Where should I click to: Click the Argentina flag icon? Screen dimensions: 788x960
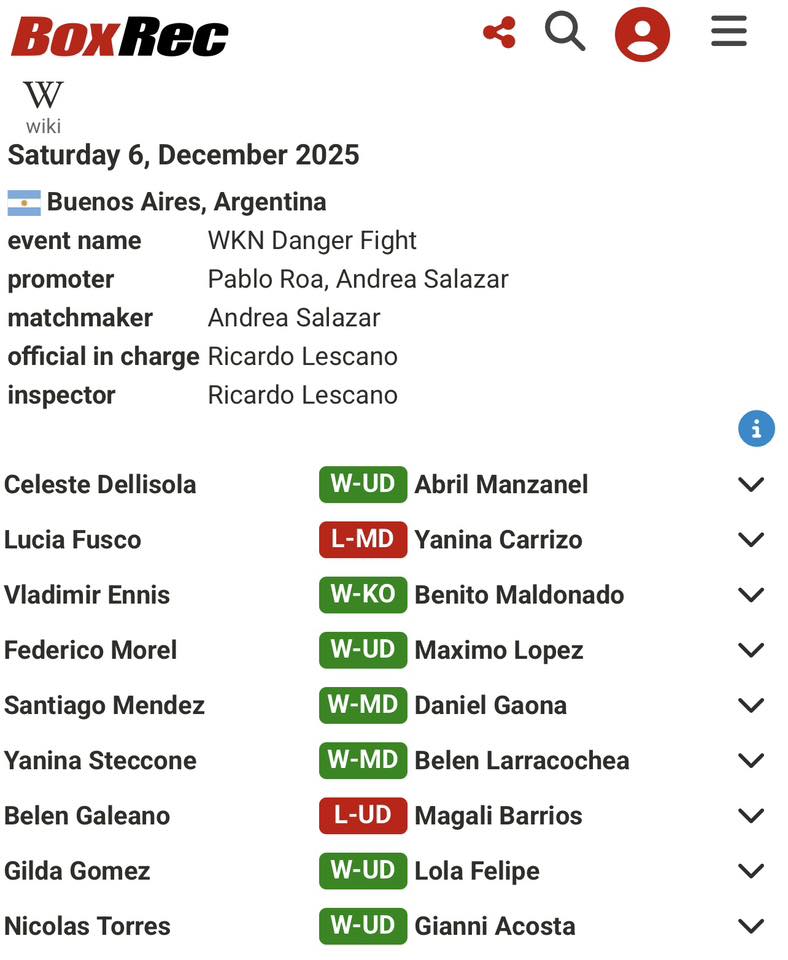point(24,203)
